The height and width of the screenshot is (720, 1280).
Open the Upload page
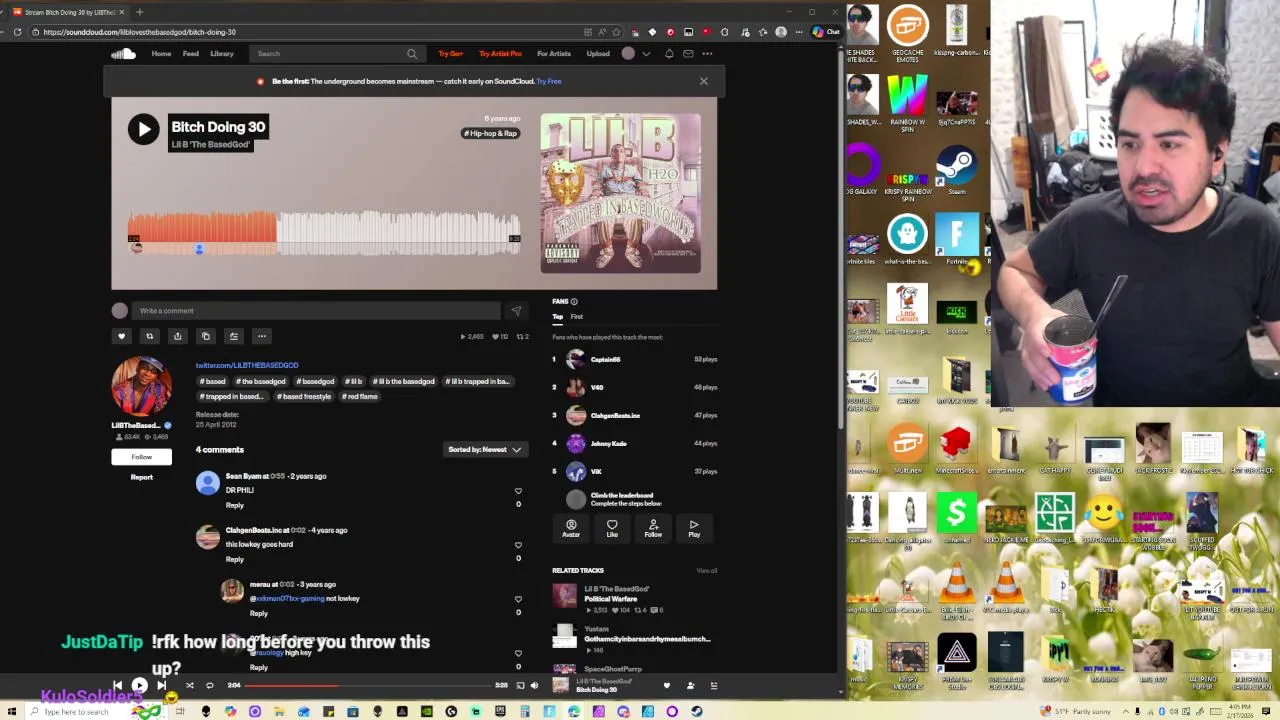click(598, 54)
